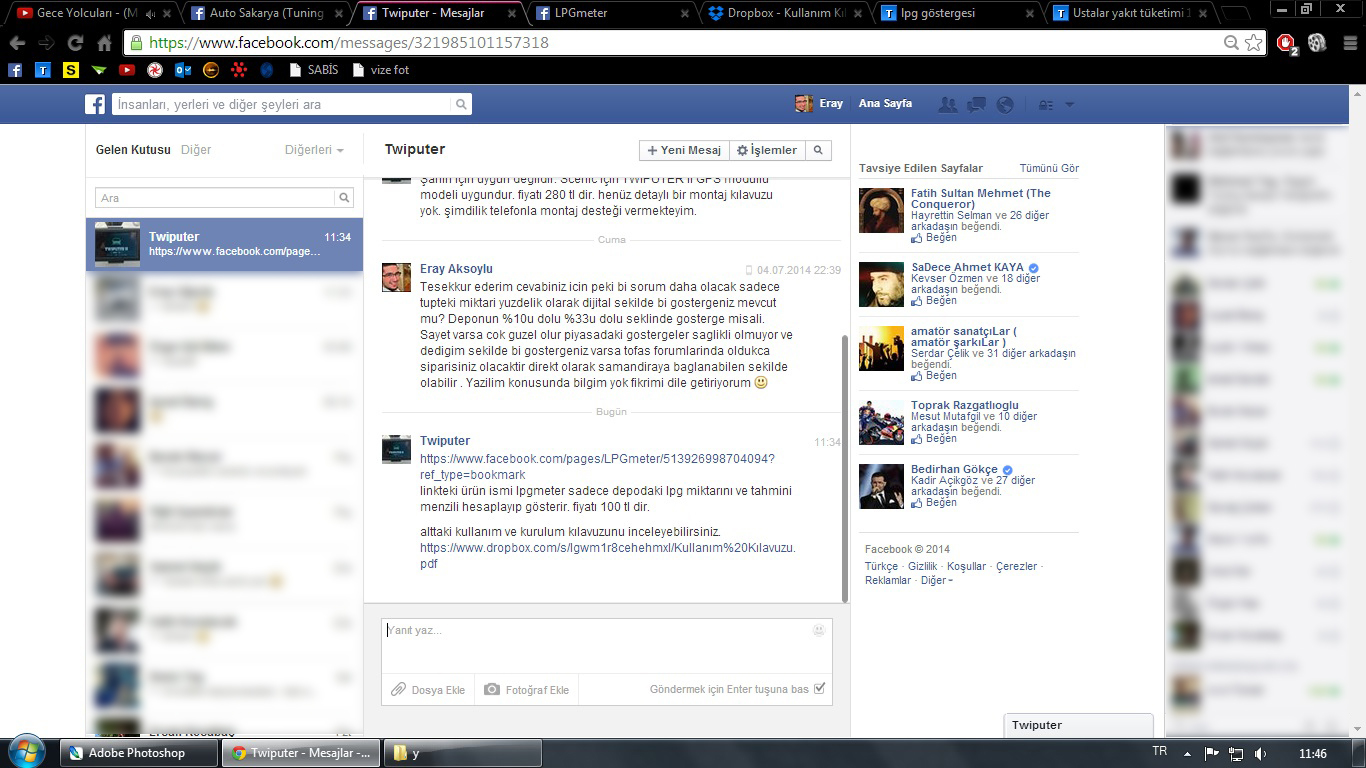Bookmark this page with the star icon
Screen dimensions: 1366x768
(1253, 43)
